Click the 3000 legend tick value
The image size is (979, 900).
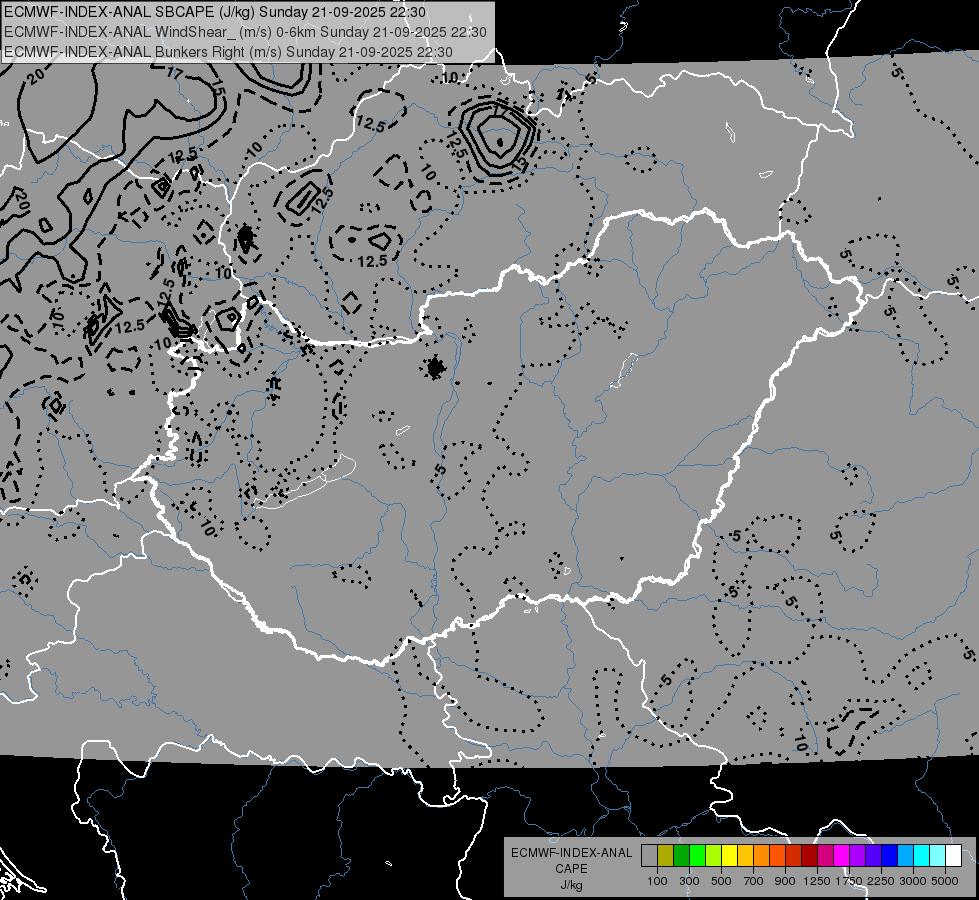(913, 881)
